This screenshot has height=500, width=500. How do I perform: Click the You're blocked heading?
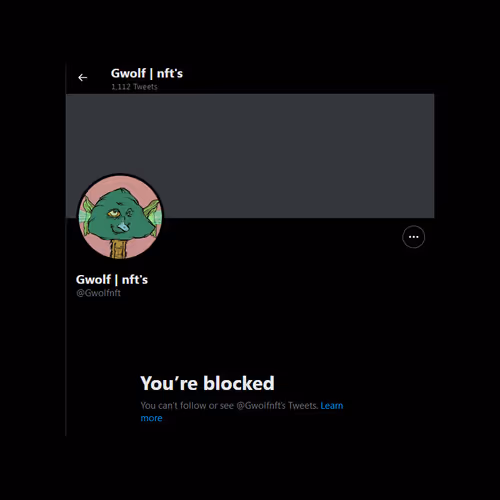tap(207, 383)
